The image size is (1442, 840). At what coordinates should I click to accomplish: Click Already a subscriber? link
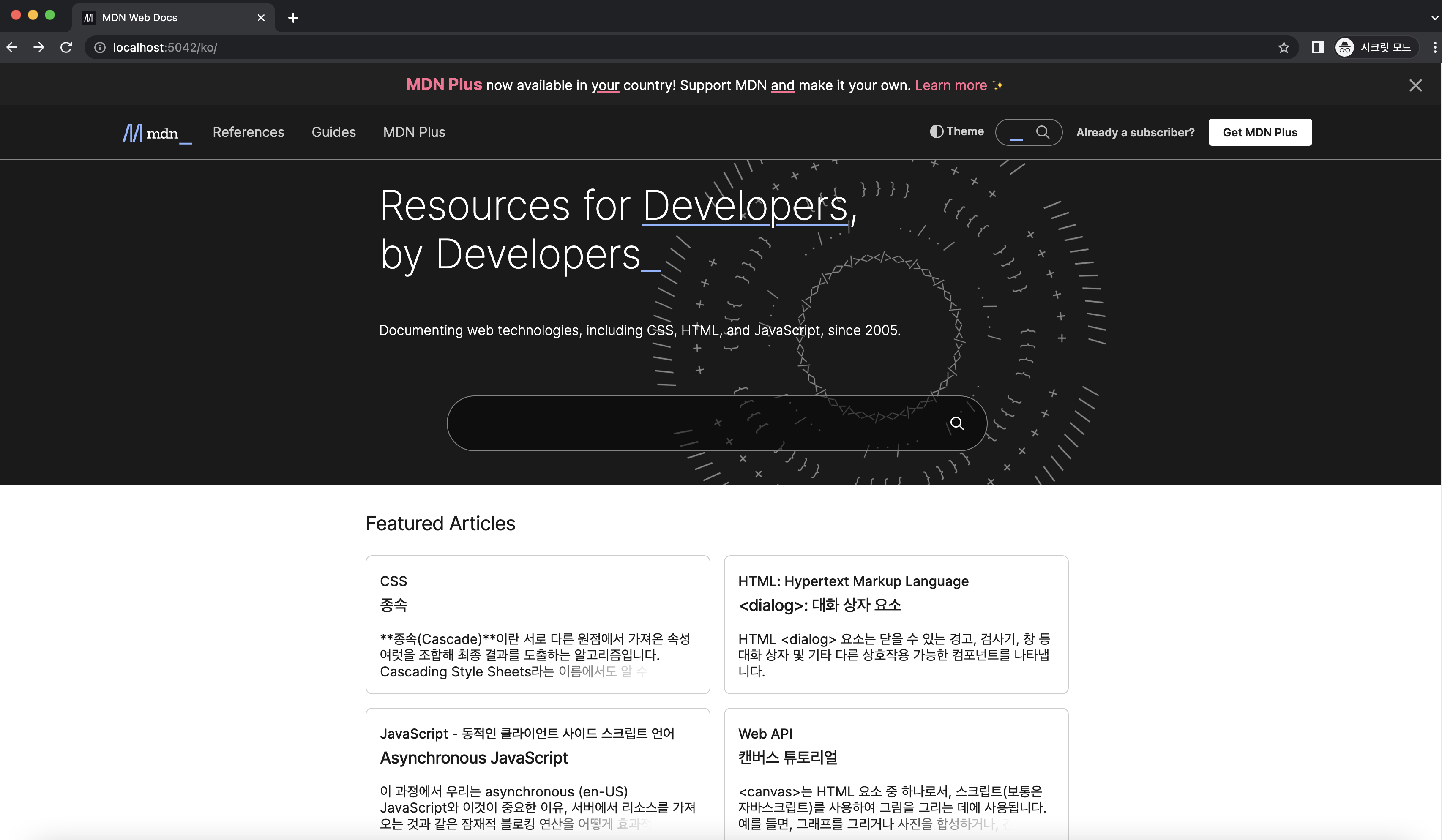pos(1135,133)
